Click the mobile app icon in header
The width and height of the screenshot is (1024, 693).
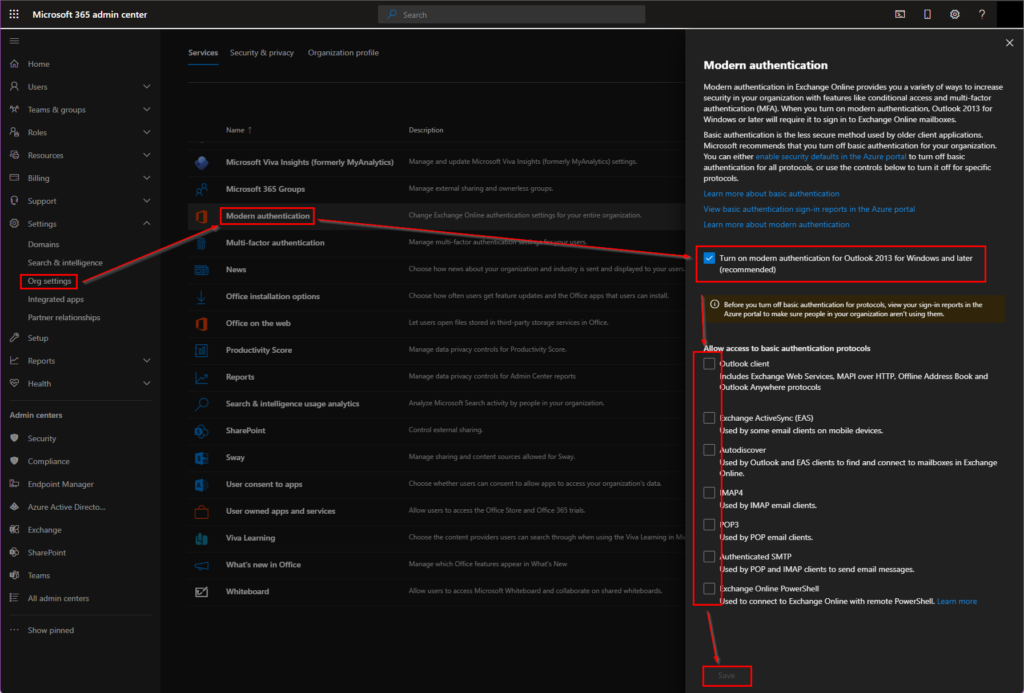pyautogui.click(x=927, y=14)
